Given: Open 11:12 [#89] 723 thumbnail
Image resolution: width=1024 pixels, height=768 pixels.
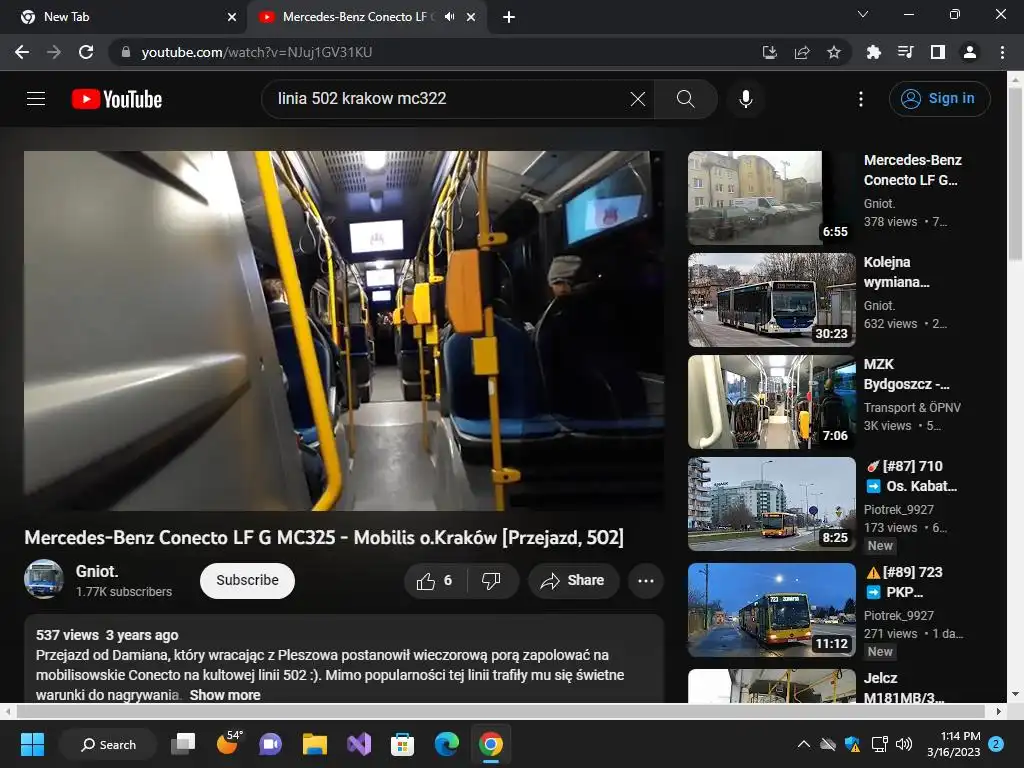Looking at the screenshot, I should pyautogui.click(x=771, y=609).
